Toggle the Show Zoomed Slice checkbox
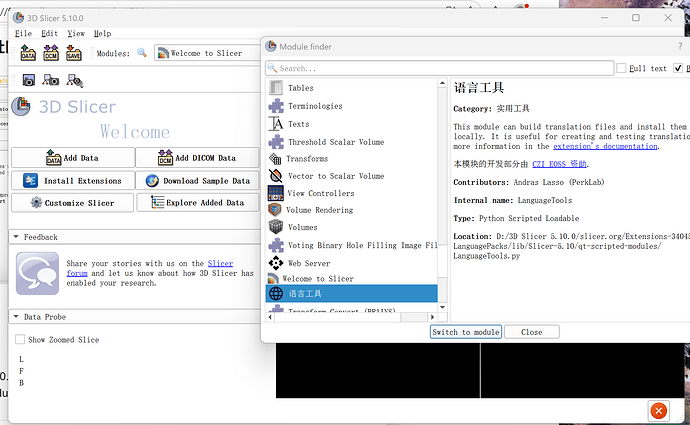690x425 pixels. point(20,340)
